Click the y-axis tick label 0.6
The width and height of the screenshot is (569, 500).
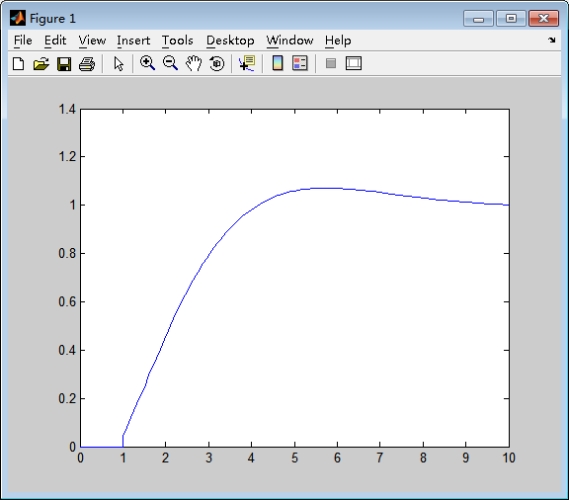(x=67, y=302)
